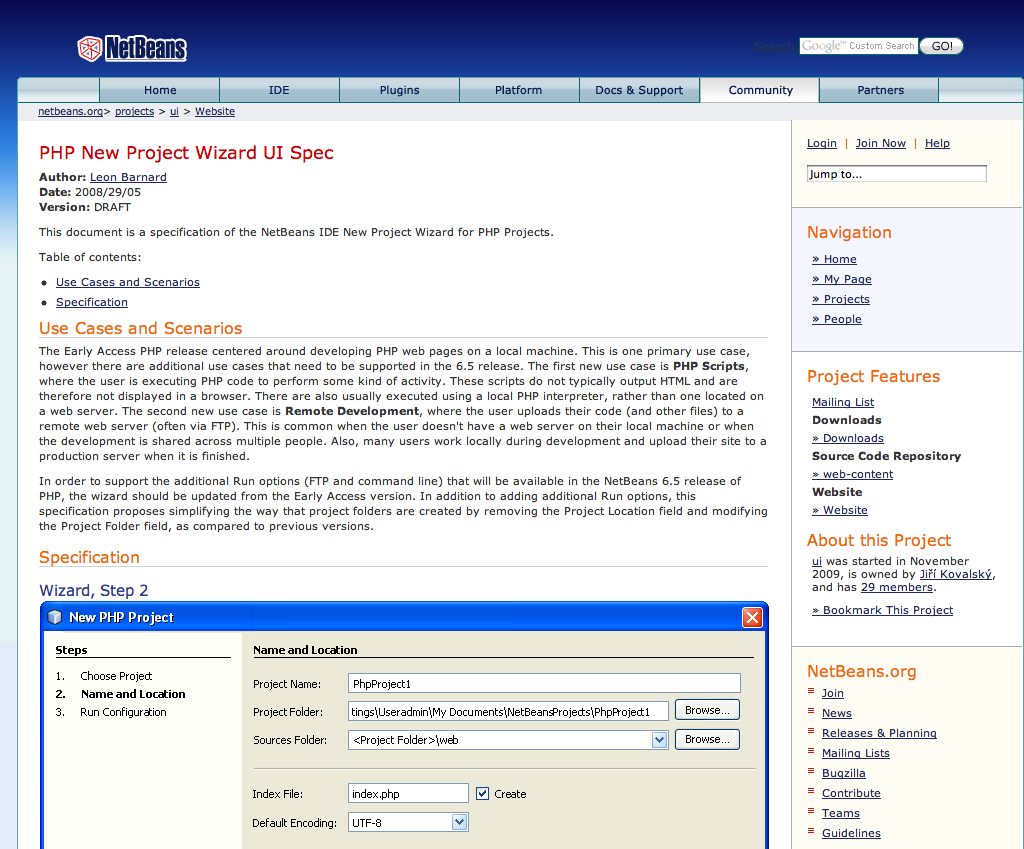Jump to Use Cases and Scenarios section
Viewport: 1024px width, 849px height.
[x=128, y=282]
